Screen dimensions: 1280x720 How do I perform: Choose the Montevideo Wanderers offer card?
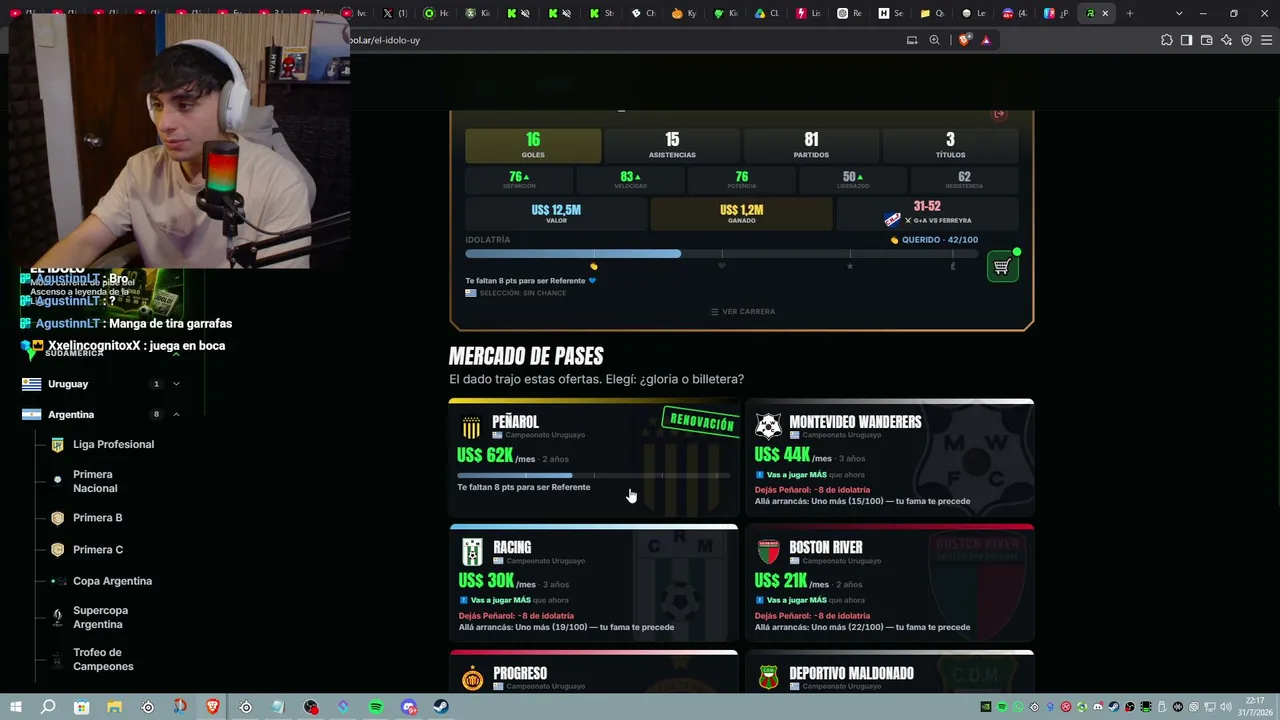tap(890, 458)
